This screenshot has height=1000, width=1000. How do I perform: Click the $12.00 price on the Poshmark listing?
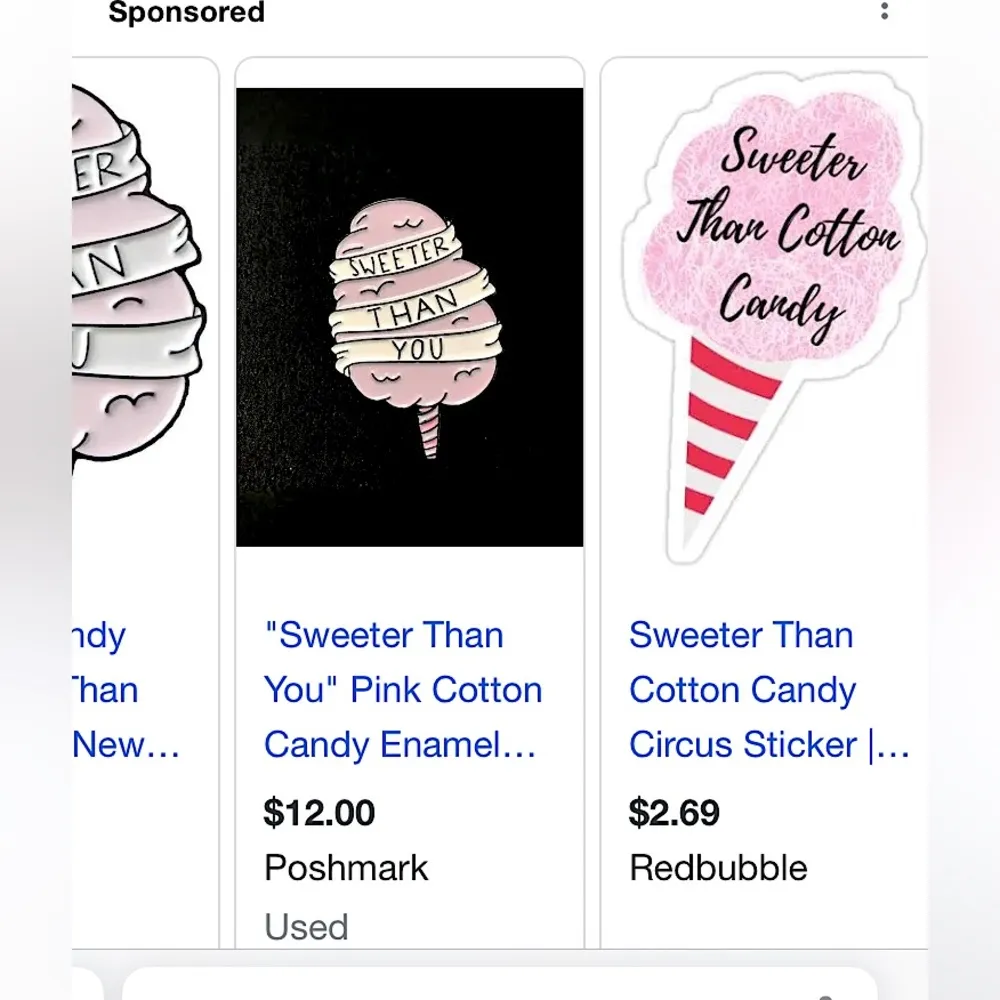319,813
